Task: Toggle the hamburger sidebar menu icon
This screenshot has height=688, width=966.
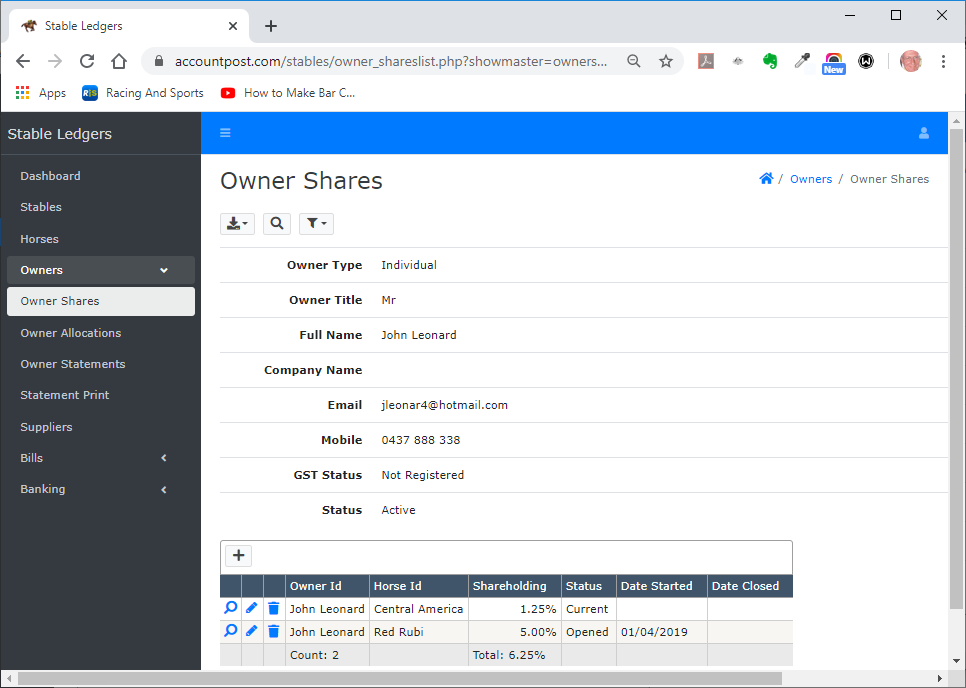Action: pyautogui.click(x=225, y=133)
